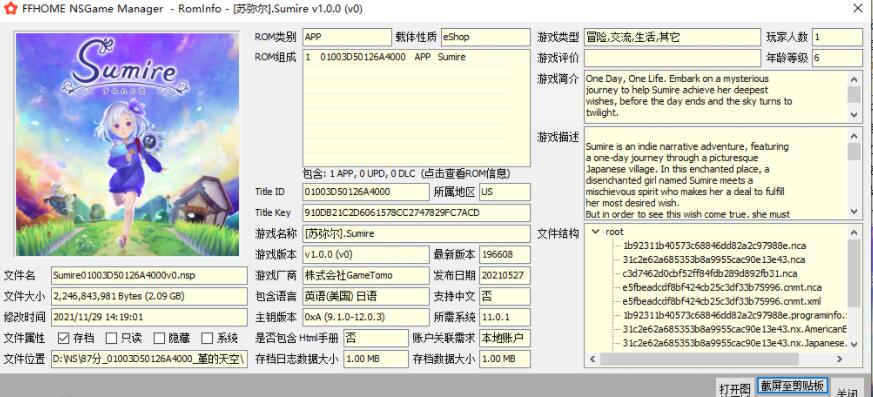This screenshot has height=397, width=873.
Task: Select the 1b92311b...programinfo file in tree
Action: [734, 315]
